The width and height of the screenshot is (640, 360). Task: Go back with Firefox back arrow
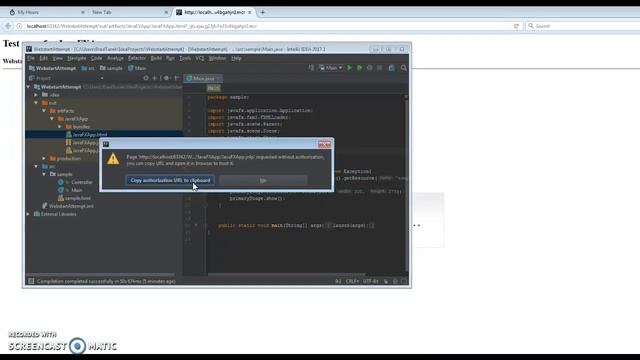8,26
